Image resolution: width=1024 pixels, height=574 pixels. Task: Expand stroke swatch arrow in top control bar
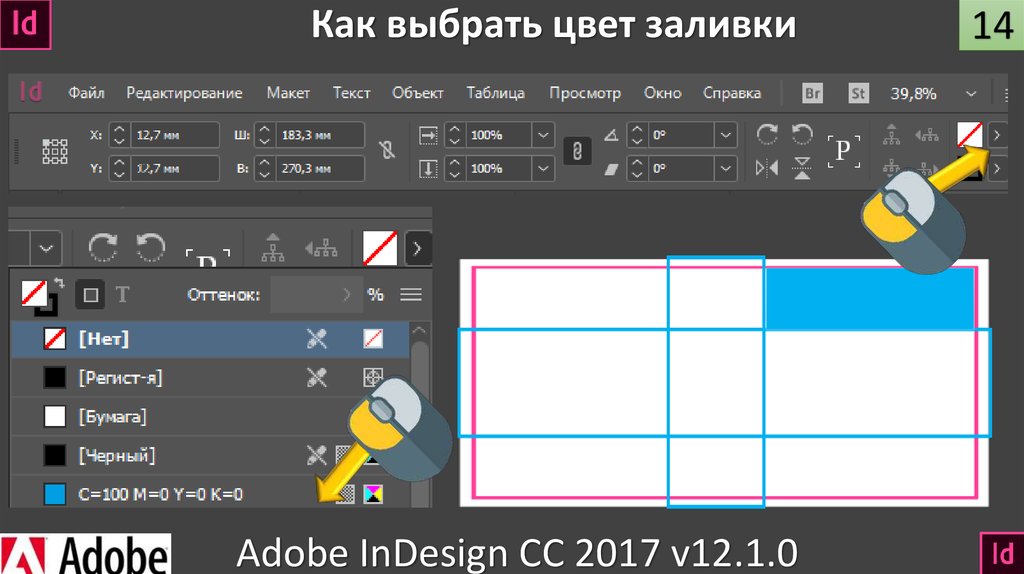(997, 168)
